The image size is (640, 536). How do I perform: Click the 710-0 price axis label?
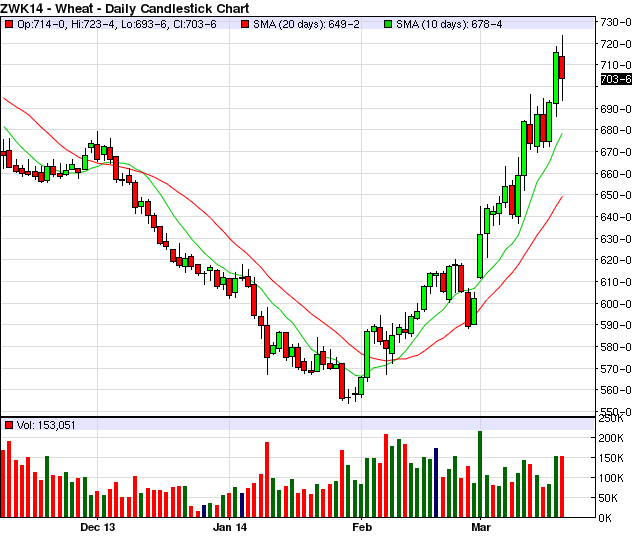pyautogui.click(x=616, y=65)
